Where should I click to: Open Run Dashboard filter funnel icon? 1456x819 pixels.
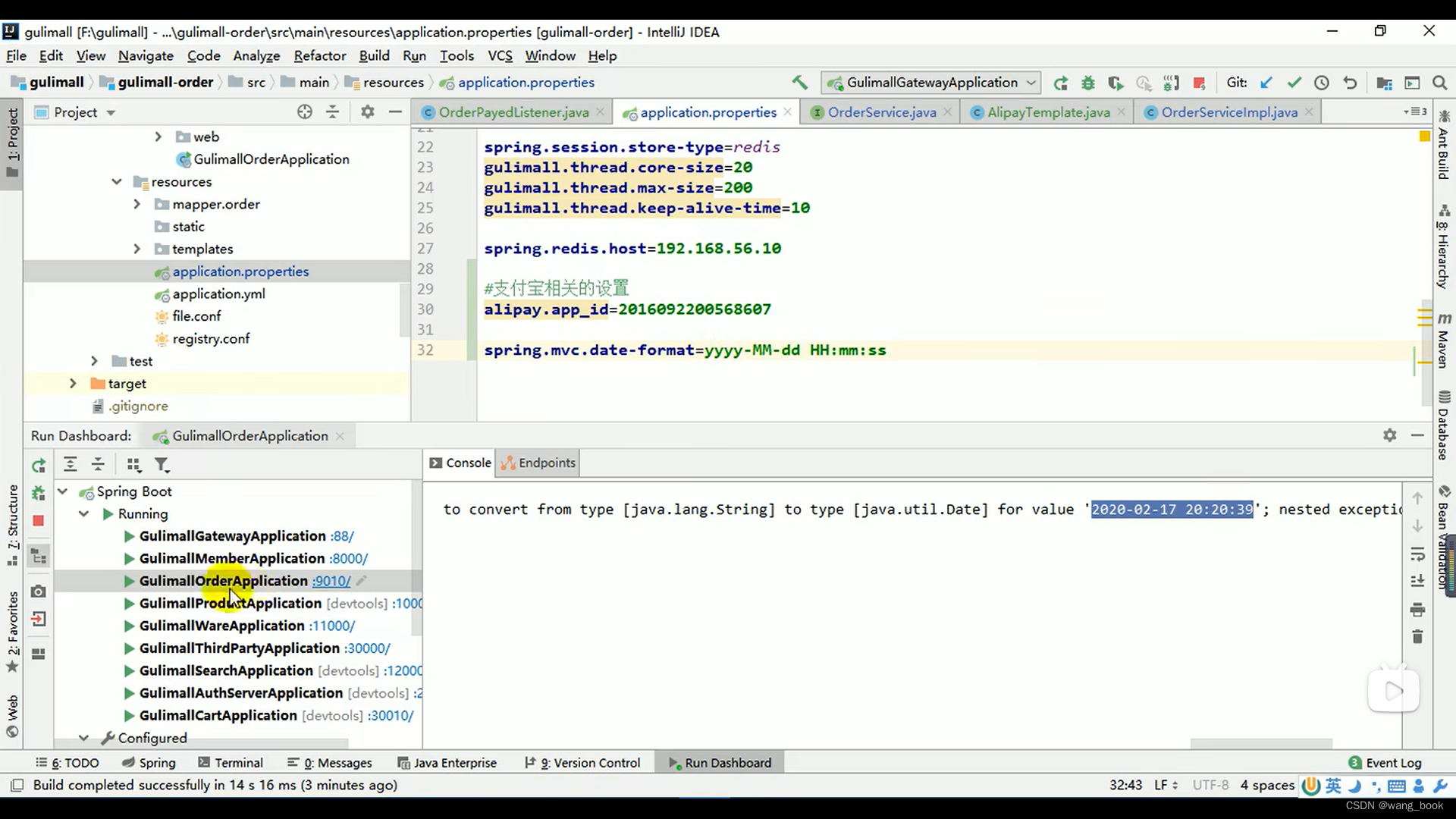(162, 465)
